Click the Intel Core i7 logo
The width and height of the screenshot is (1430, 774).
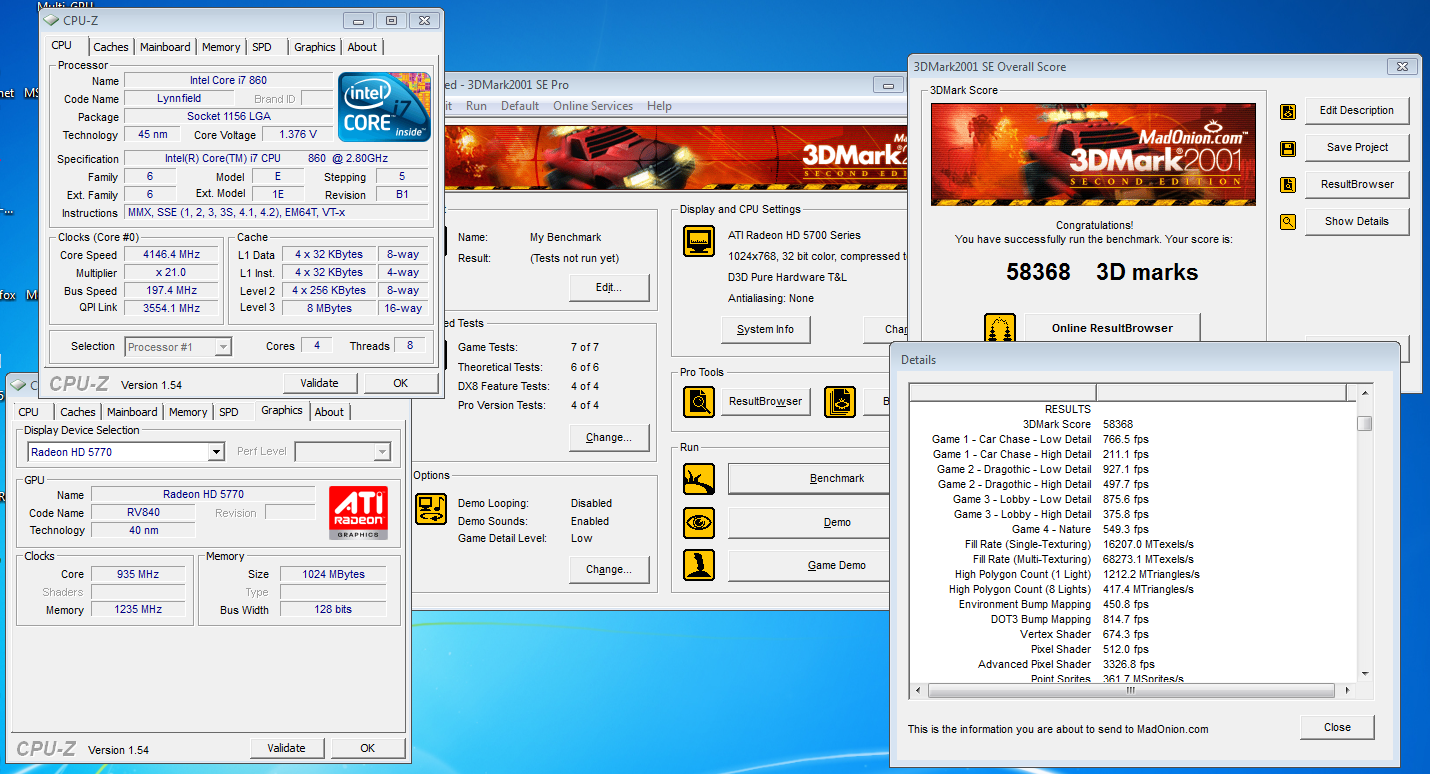click(384, 106)
